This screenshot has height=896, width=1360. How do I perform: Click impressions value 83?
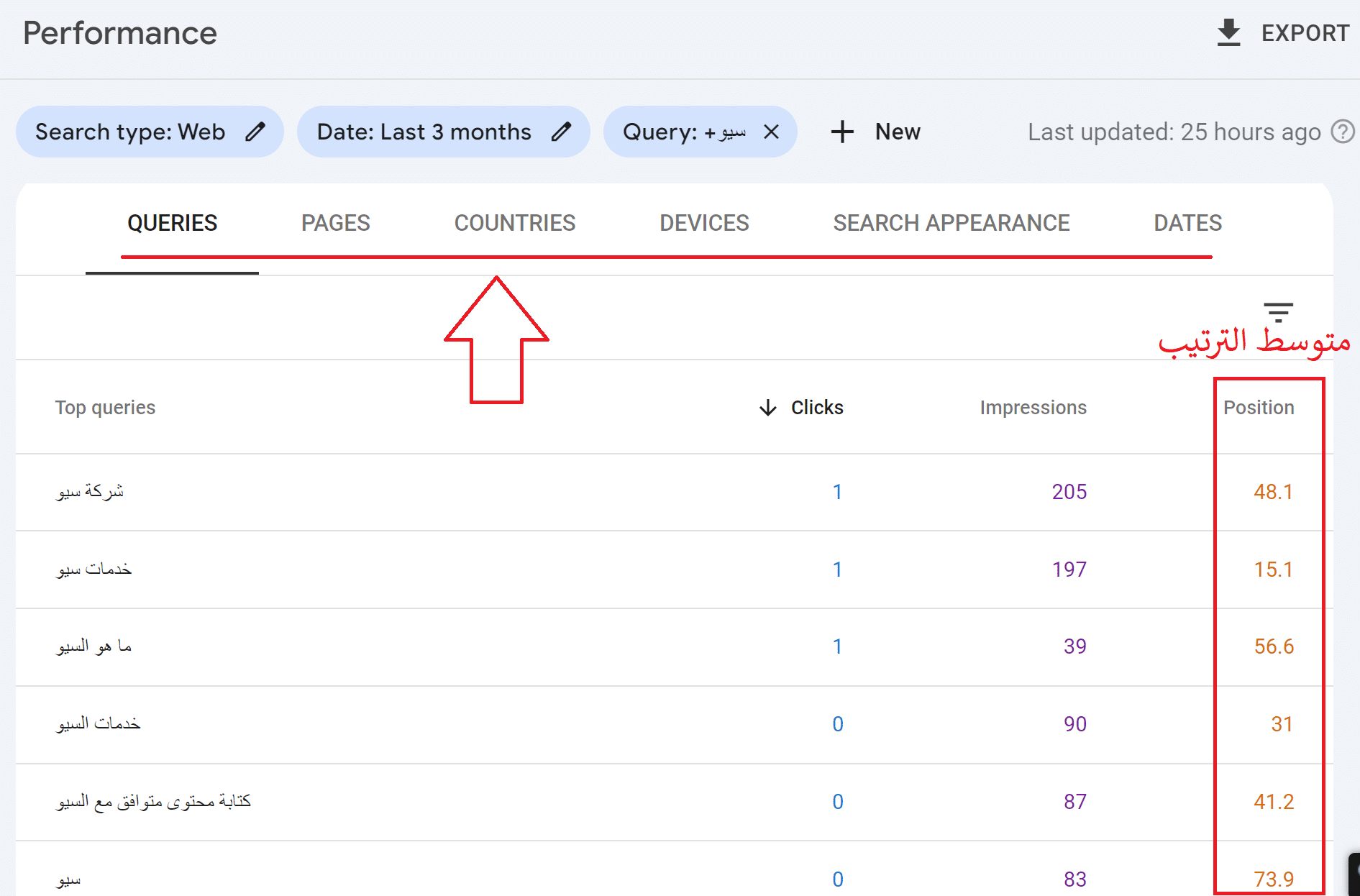pyautogui.click(x=1074, y=879)
